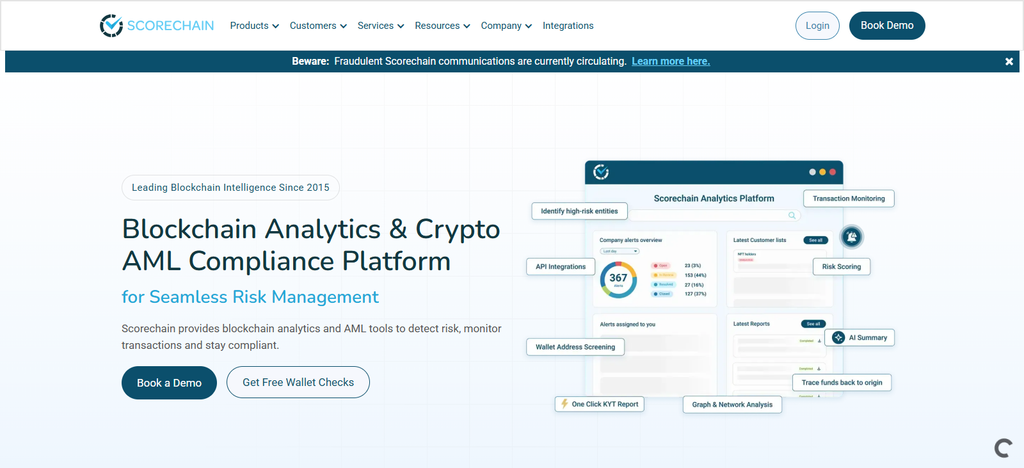Screen dimensions: 1024x468
Task: Expand the Customers menu
Action: [318, 25]
